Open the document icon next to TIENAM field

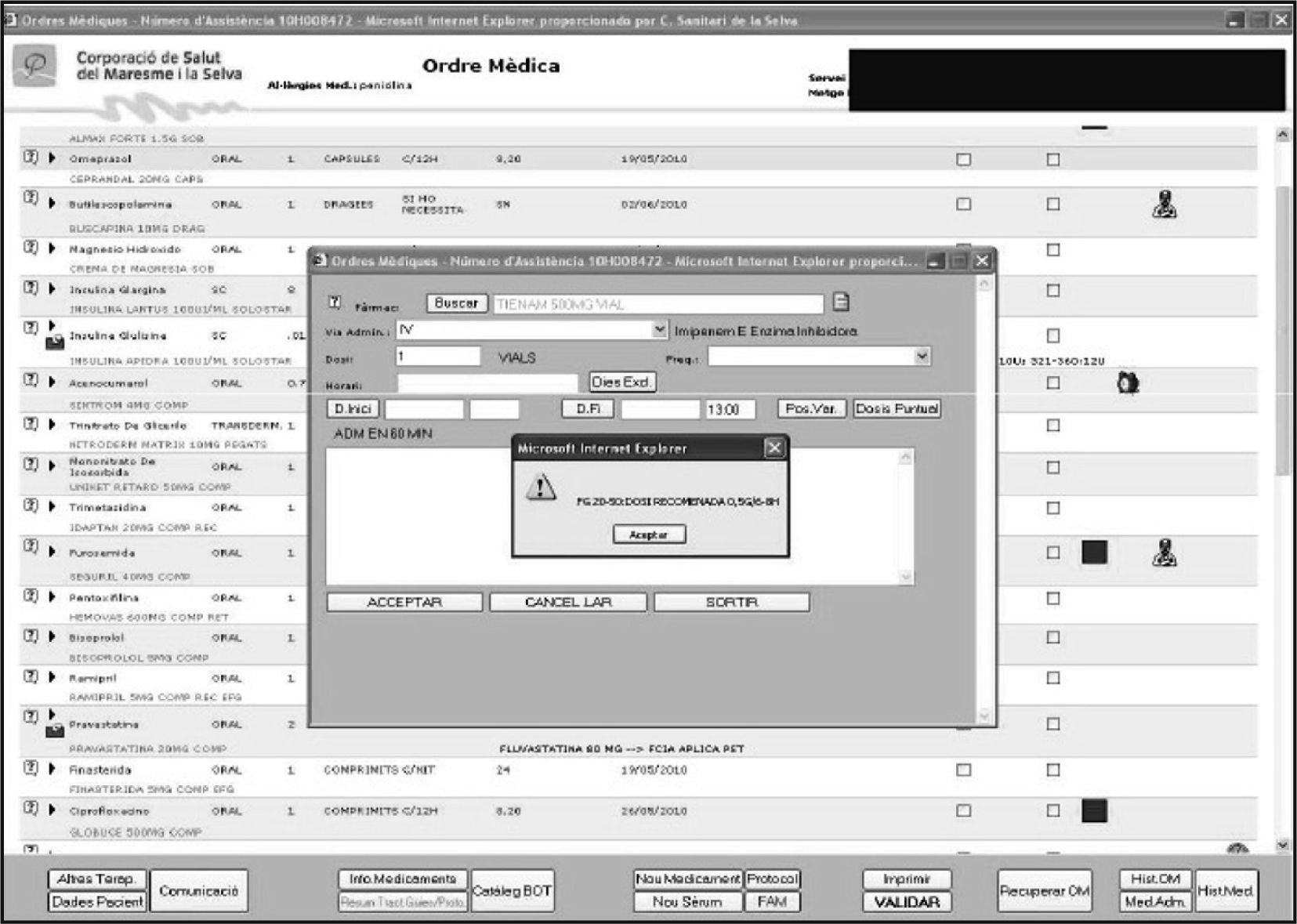[841, 302]
